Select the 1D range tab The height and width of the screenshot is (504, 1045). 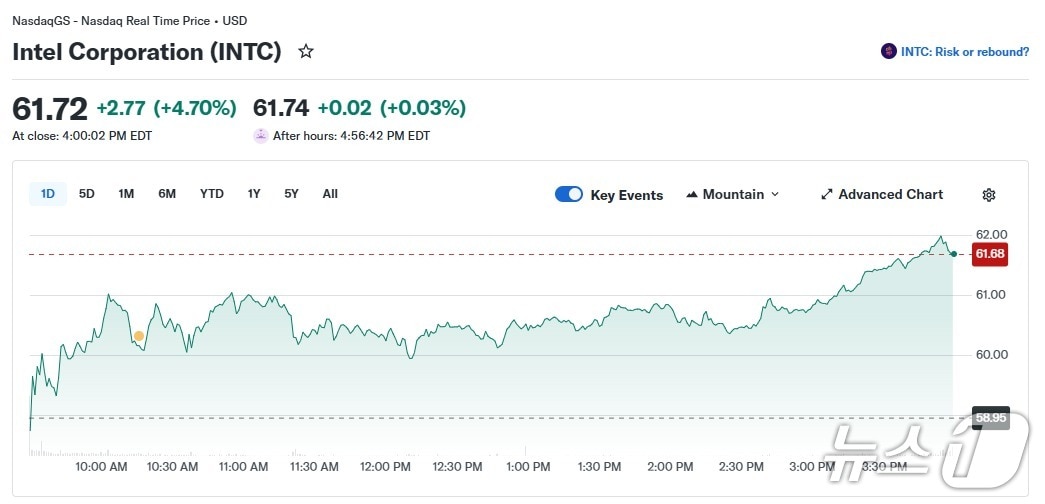click(48, 194)
